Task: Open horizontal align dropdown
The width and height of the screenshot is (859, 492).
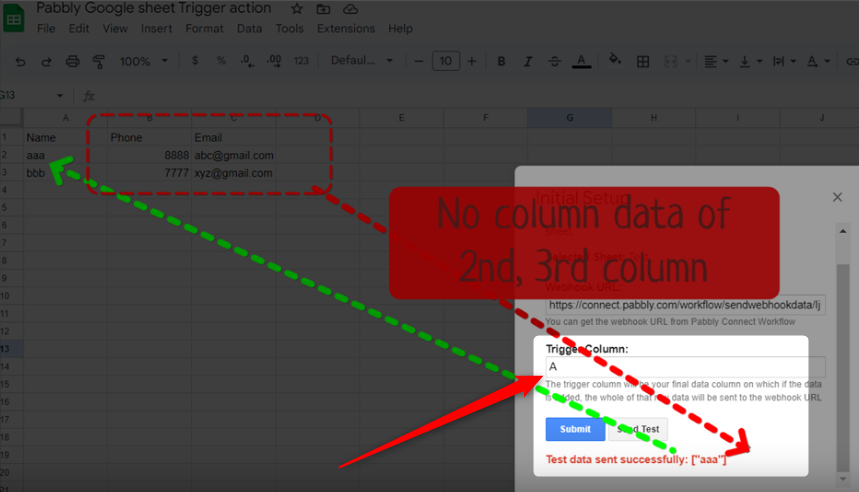Action: [x=715, y=61]
